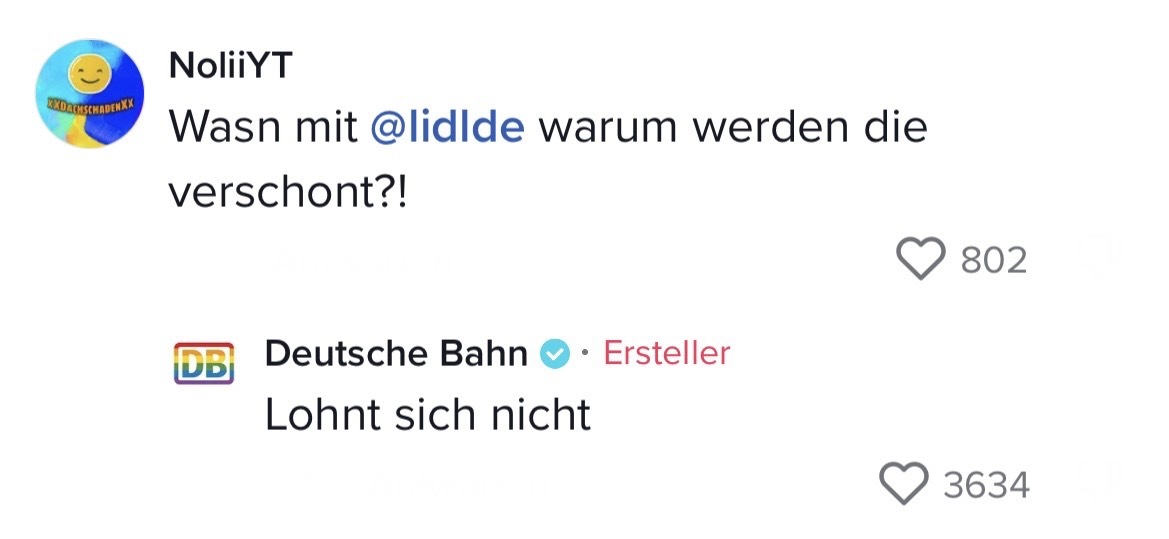Click the word "Lohnt" in the reply
The width and height of the screenshot is (1169, 539).
click(x=310, y=415)
